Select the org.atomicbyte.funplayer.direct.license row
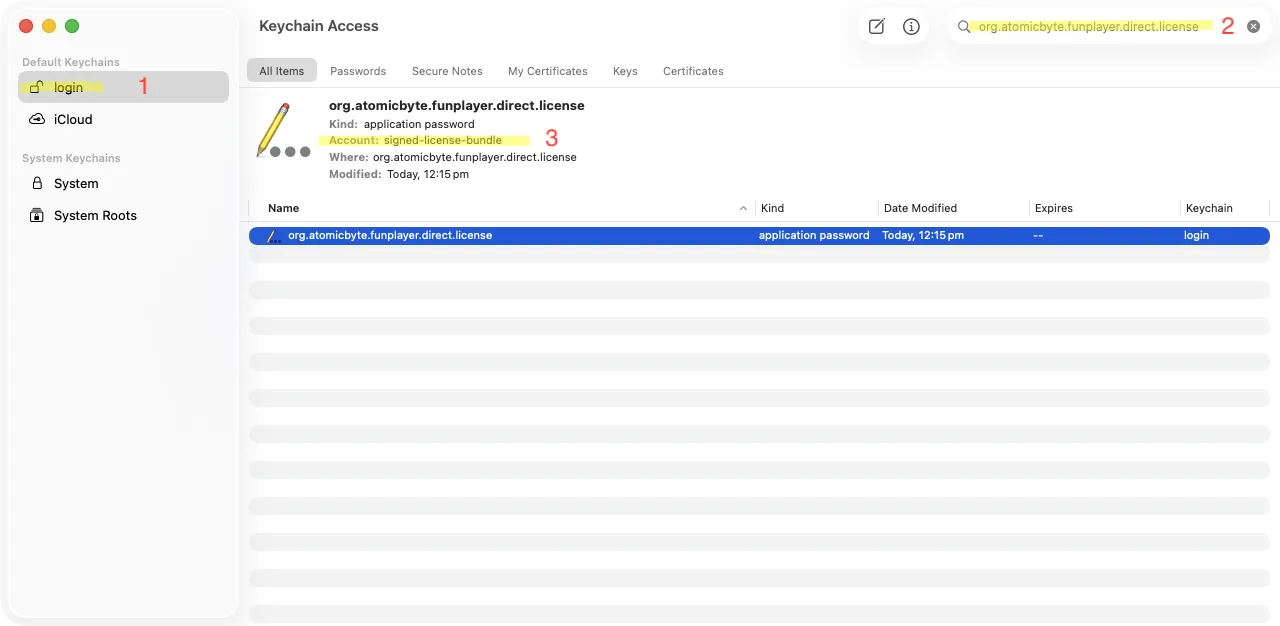 coord(759,236)
